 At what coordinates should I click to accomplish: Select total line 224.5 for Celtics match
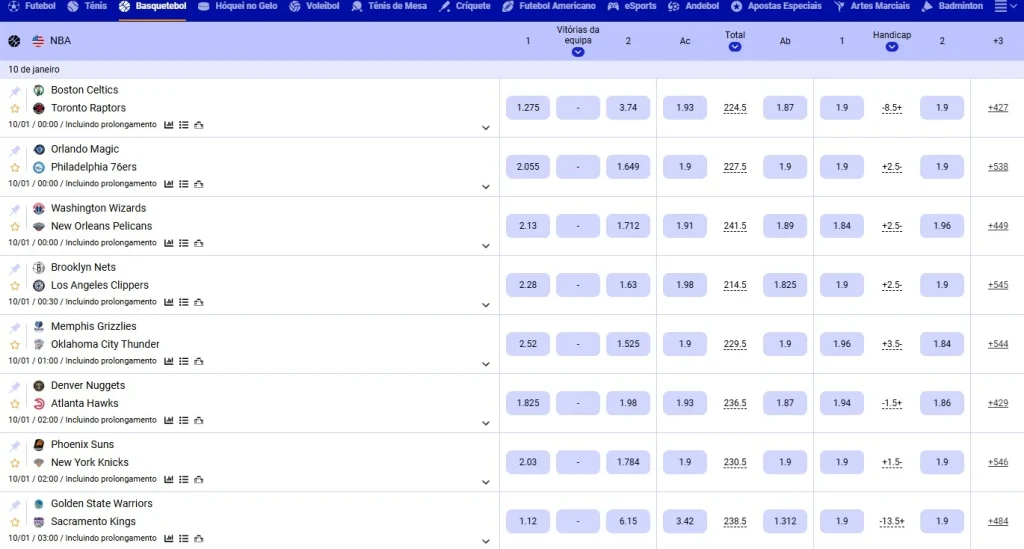(x=735, y=108)
